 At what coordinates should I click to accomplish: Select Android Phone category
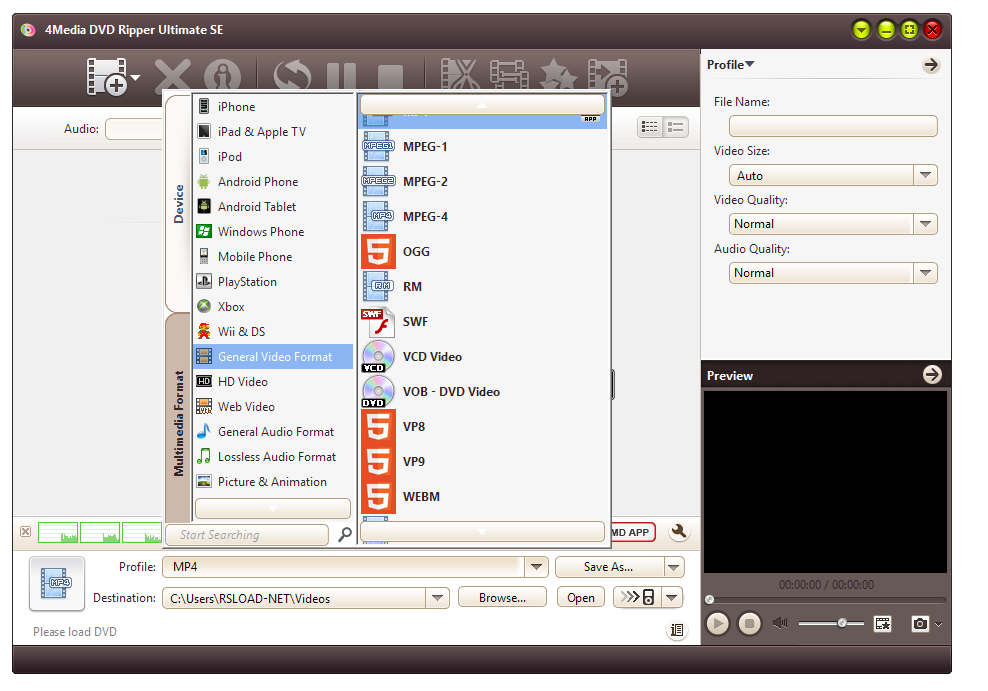(273, 181)
